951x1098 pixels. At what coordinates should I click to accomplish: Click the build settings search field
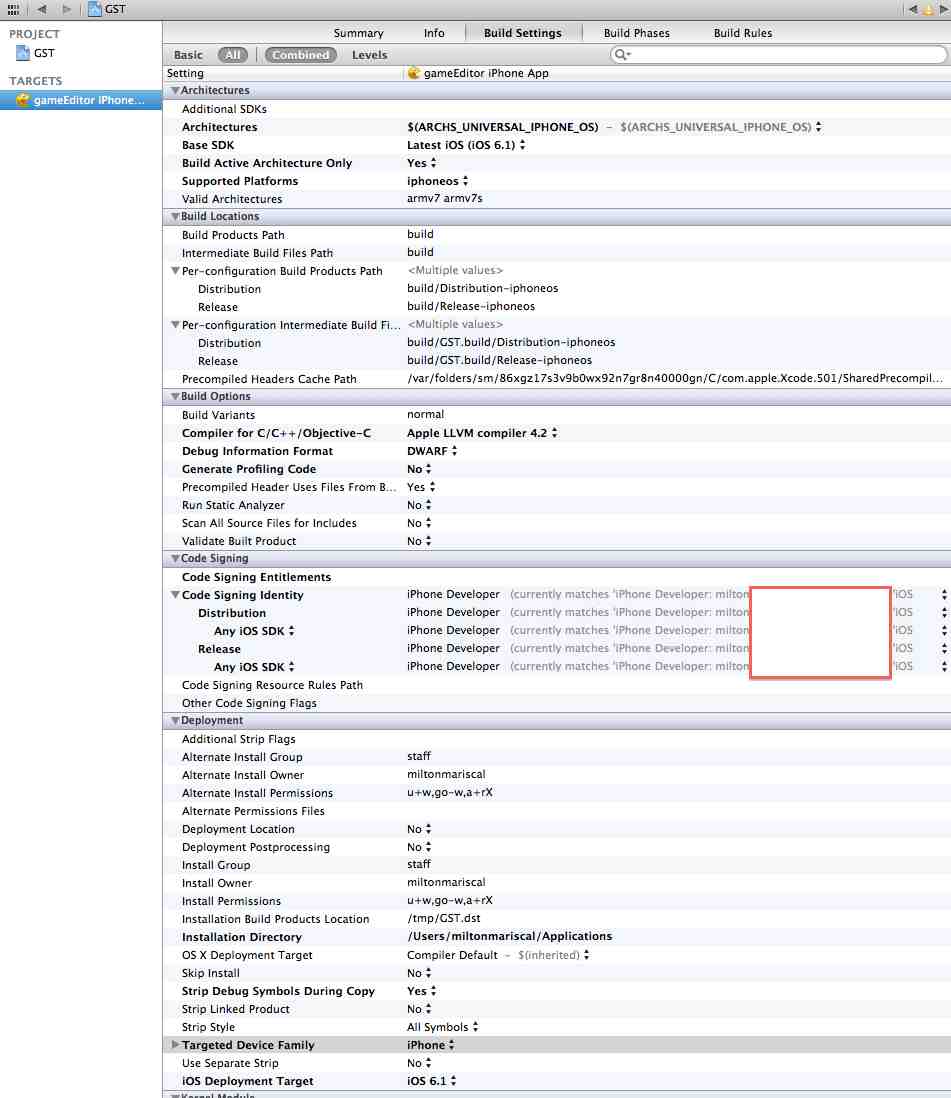(778, 55)
